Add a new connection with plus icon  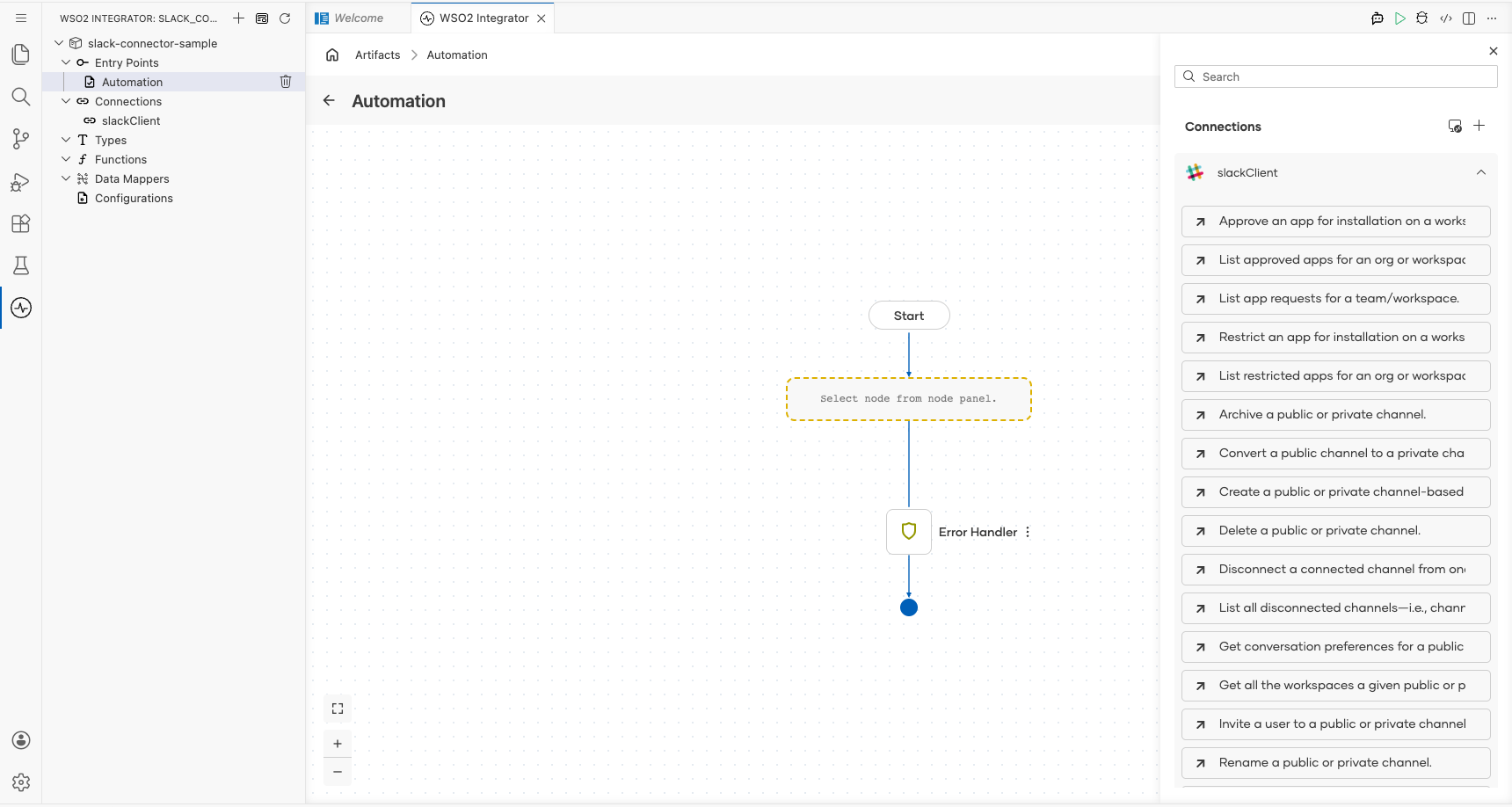coord(1479,126)
